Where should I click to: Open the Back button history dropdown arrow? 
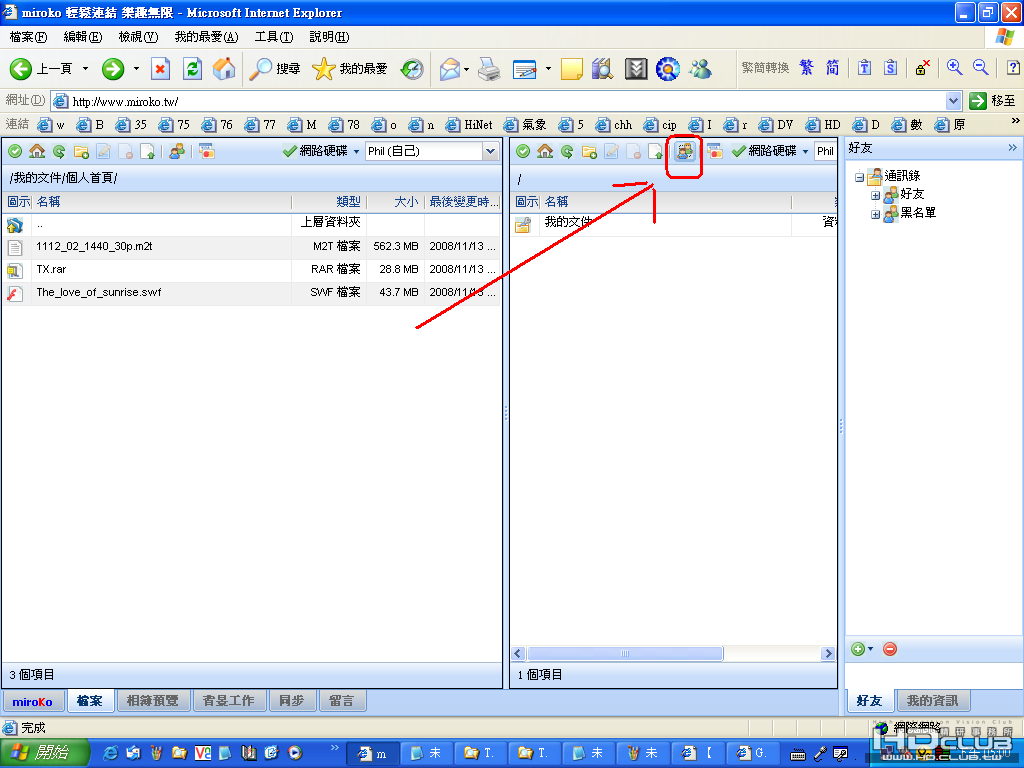pos(86,69)
